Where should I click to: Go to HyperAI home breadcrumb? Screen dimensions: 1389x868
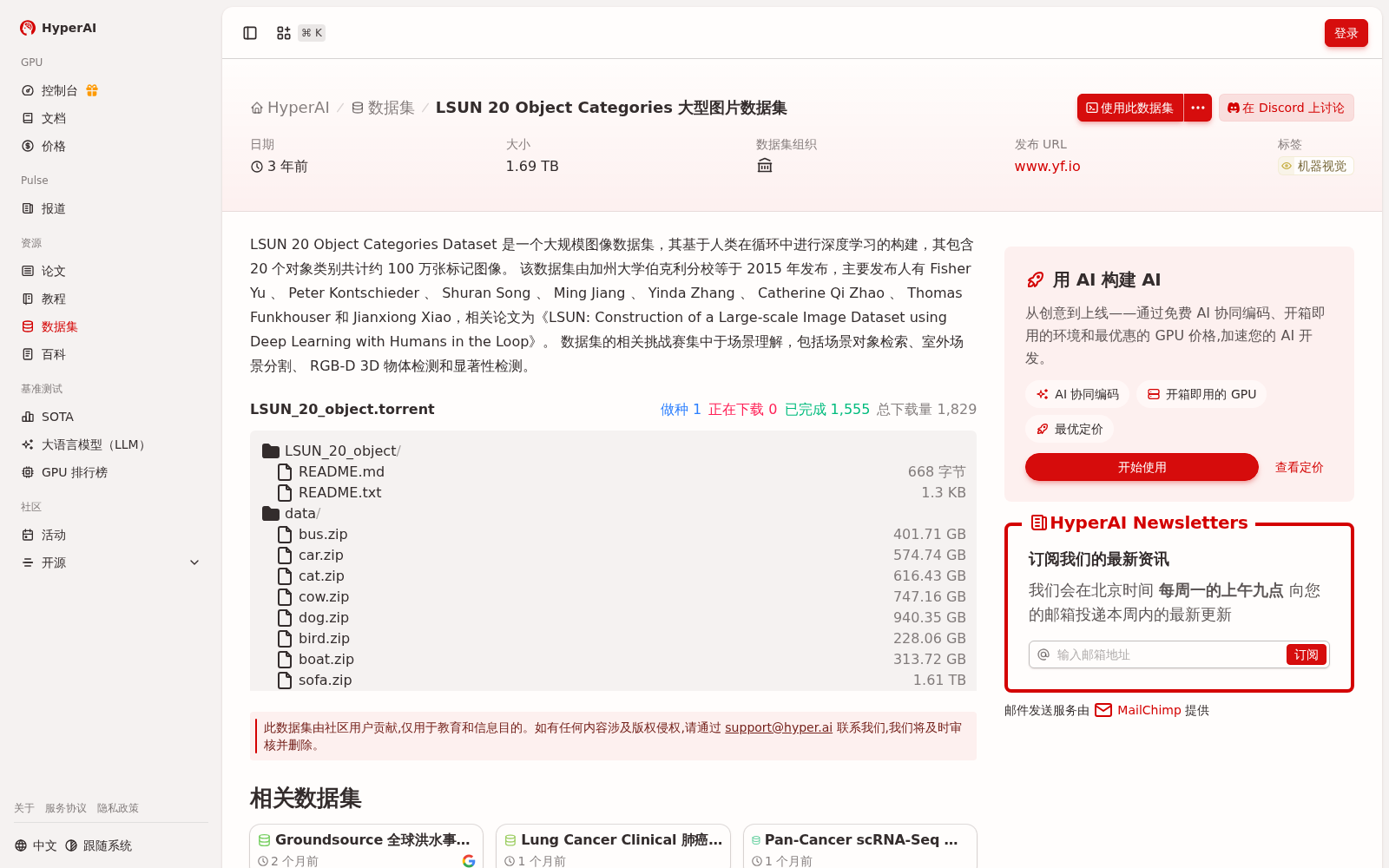click(x=290, y=108)
